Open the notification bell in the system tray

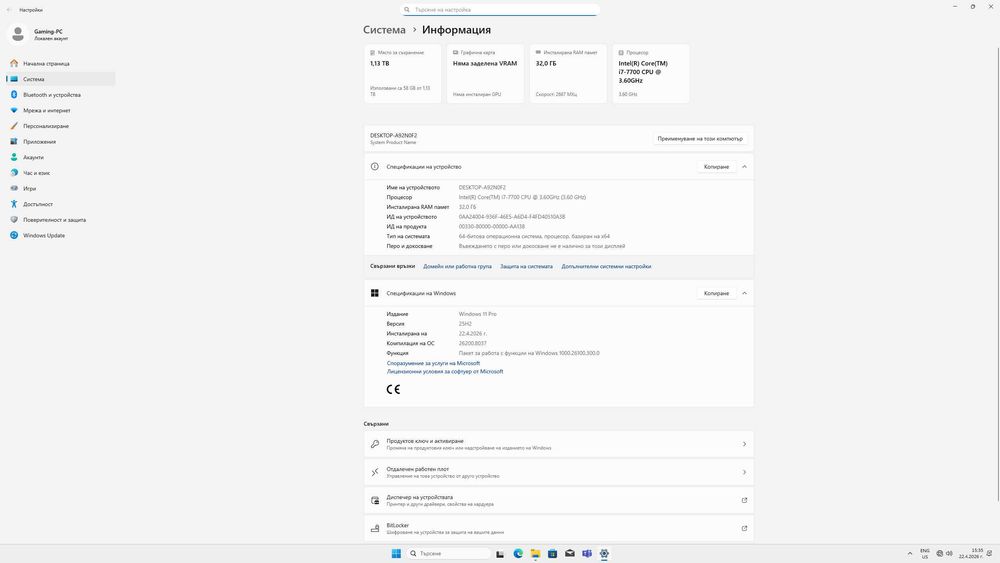click(x=990, y=553)
